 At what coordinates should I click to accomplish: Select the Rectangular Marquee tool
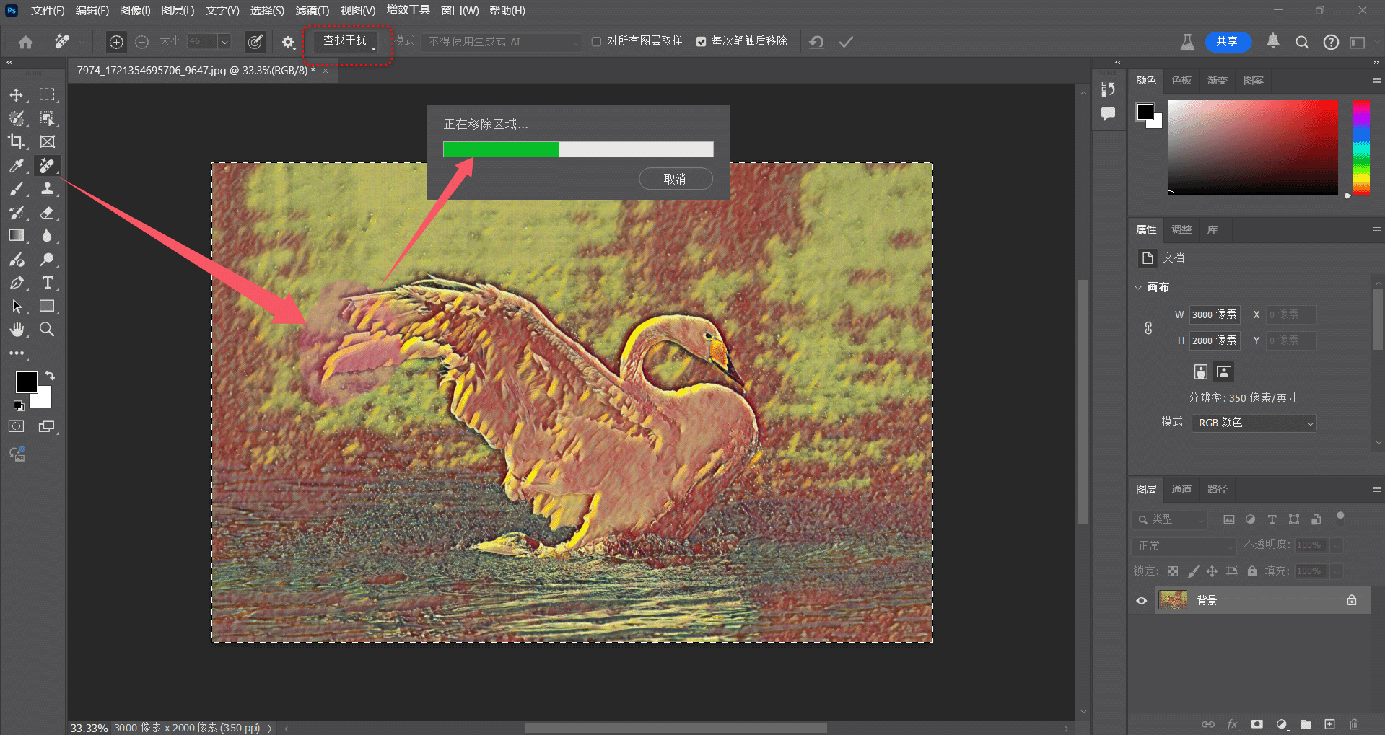pos(47,95)
